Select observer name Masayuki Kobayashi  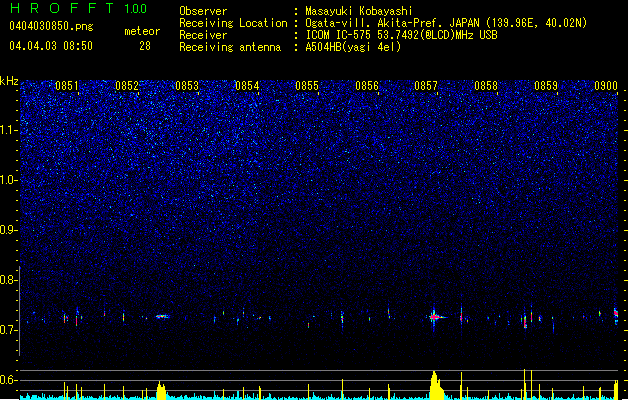click(x=359, y=11)
